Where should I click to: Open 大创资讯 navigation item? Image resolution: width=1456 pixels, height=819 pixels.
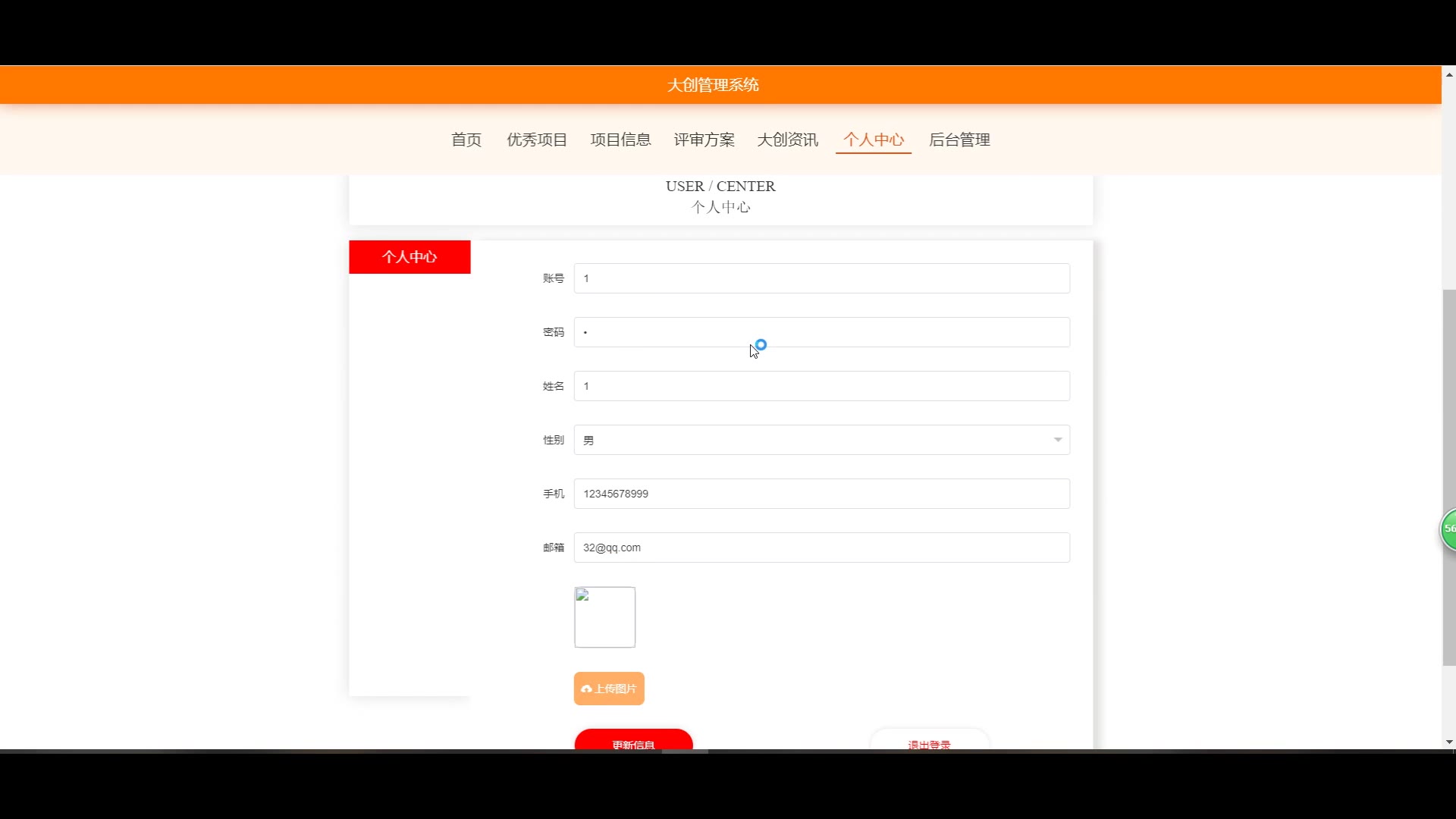click(x=787, y=140)
